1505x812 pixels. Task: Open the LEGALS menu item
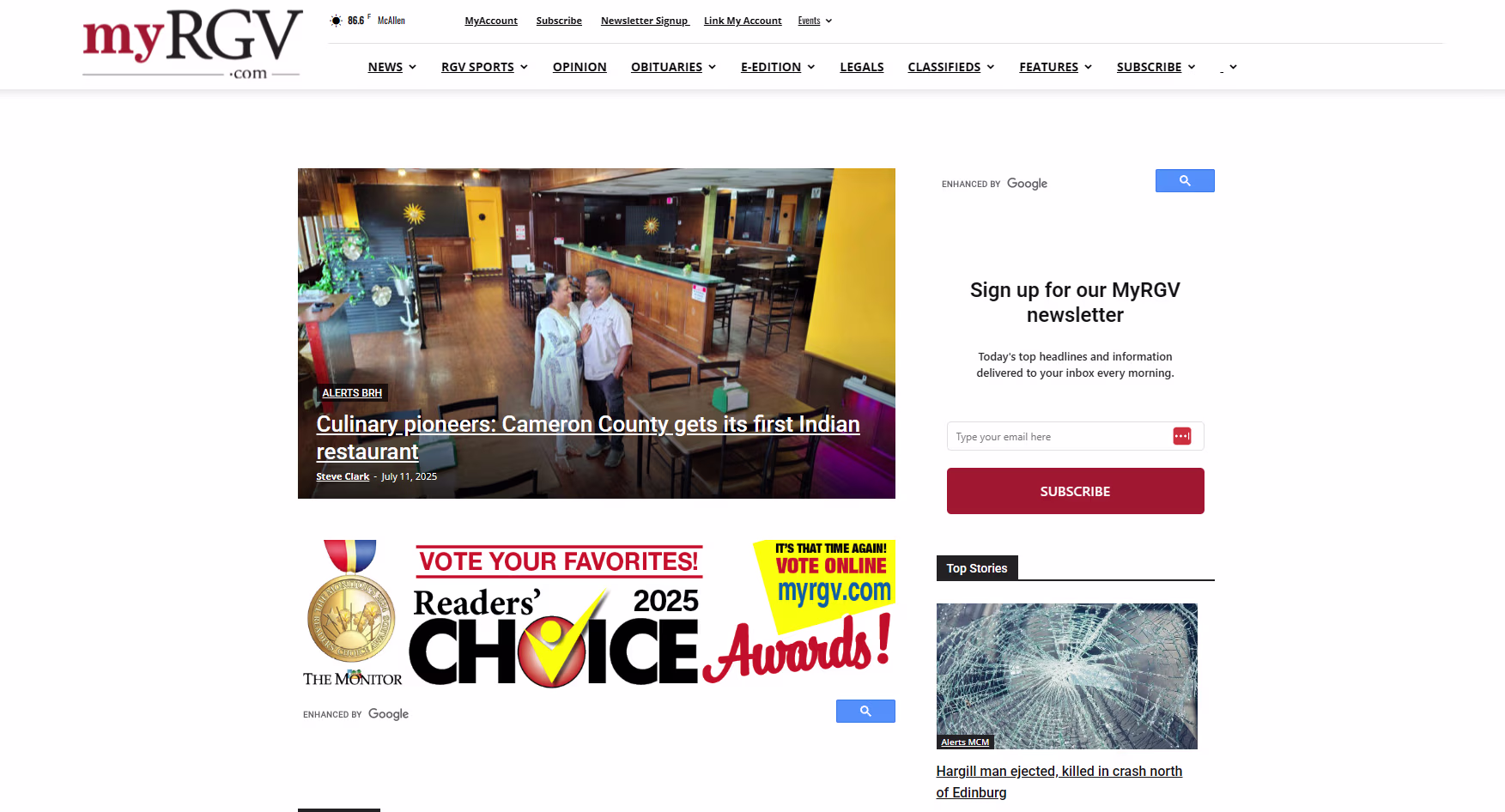point(861,67)
